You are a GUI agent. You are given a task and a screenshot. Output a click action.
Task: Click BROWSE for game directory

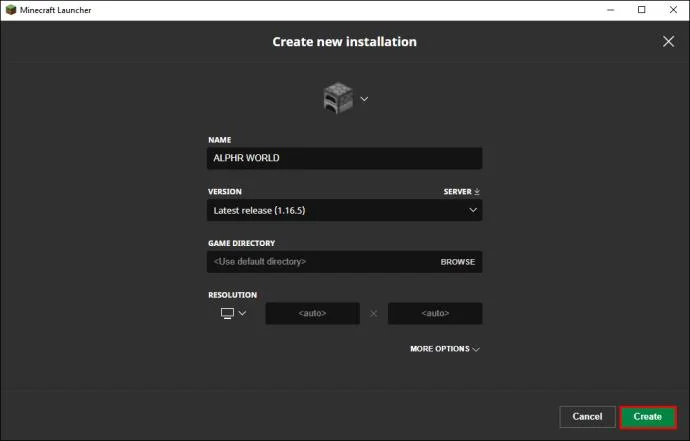(x=458, y=262)
